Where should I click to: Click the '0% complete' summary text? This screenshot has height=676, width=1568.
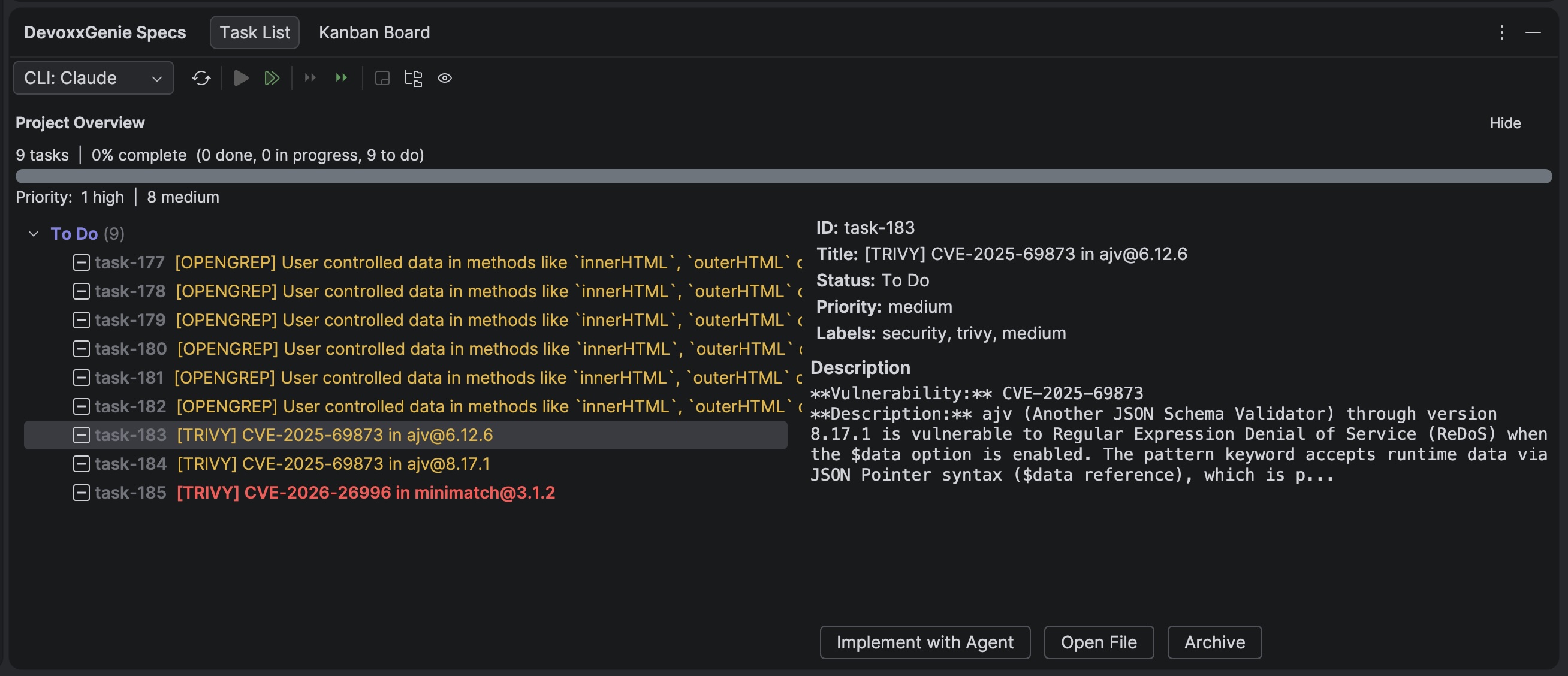139,155
